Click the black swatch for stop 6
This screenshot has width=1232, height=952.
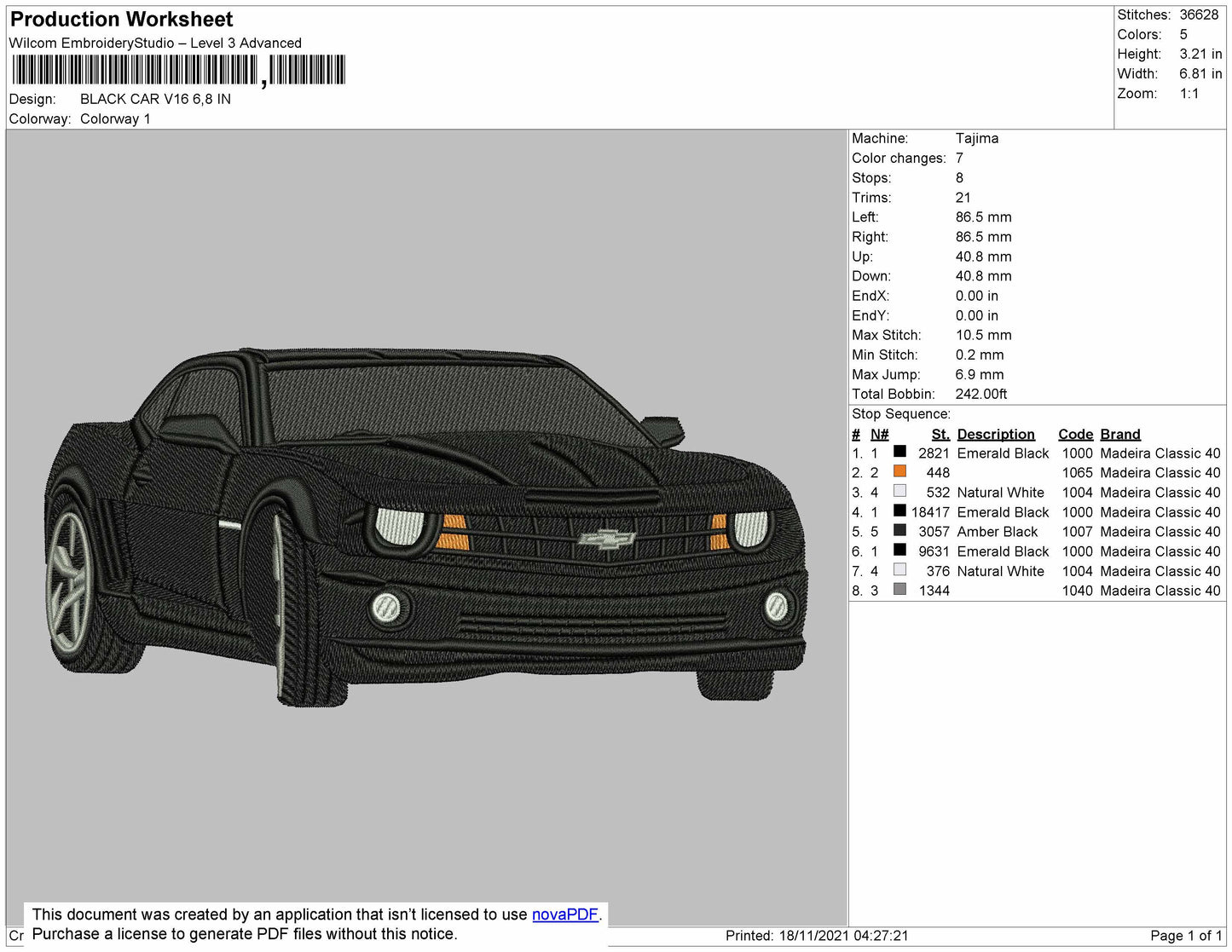coord(899,550)
